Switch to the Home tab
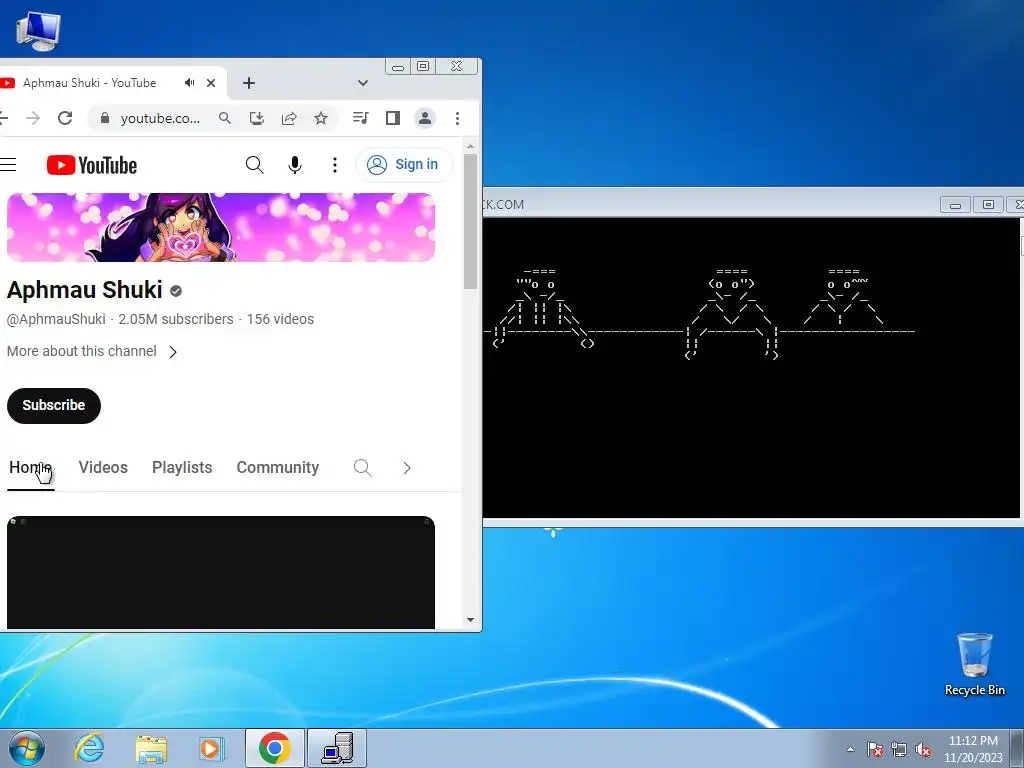The image size is (1024, 768). pos(30,468)
